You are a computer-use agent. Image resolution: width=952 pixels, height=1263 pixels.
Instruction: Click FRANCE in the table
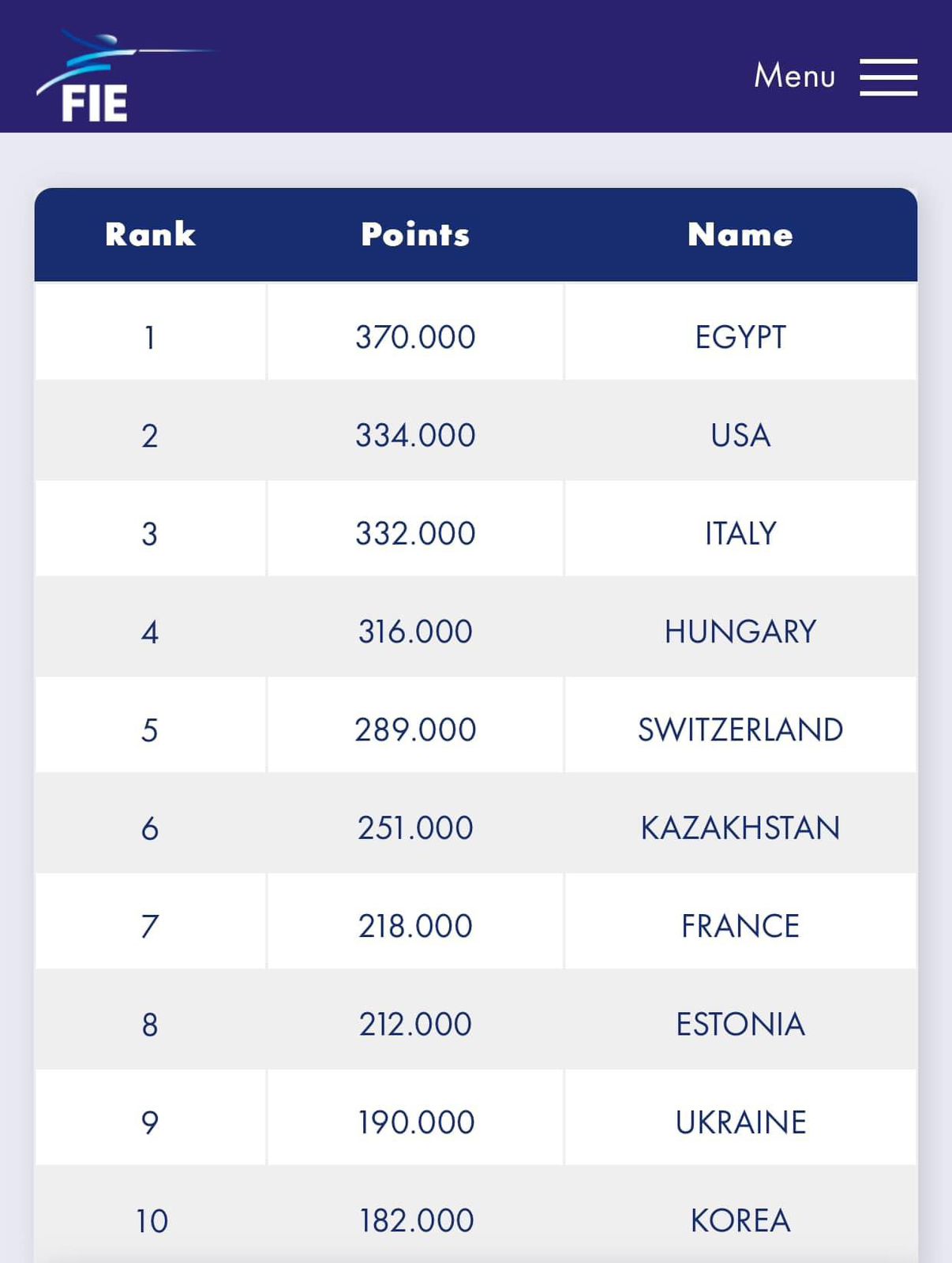pos(740,926)
